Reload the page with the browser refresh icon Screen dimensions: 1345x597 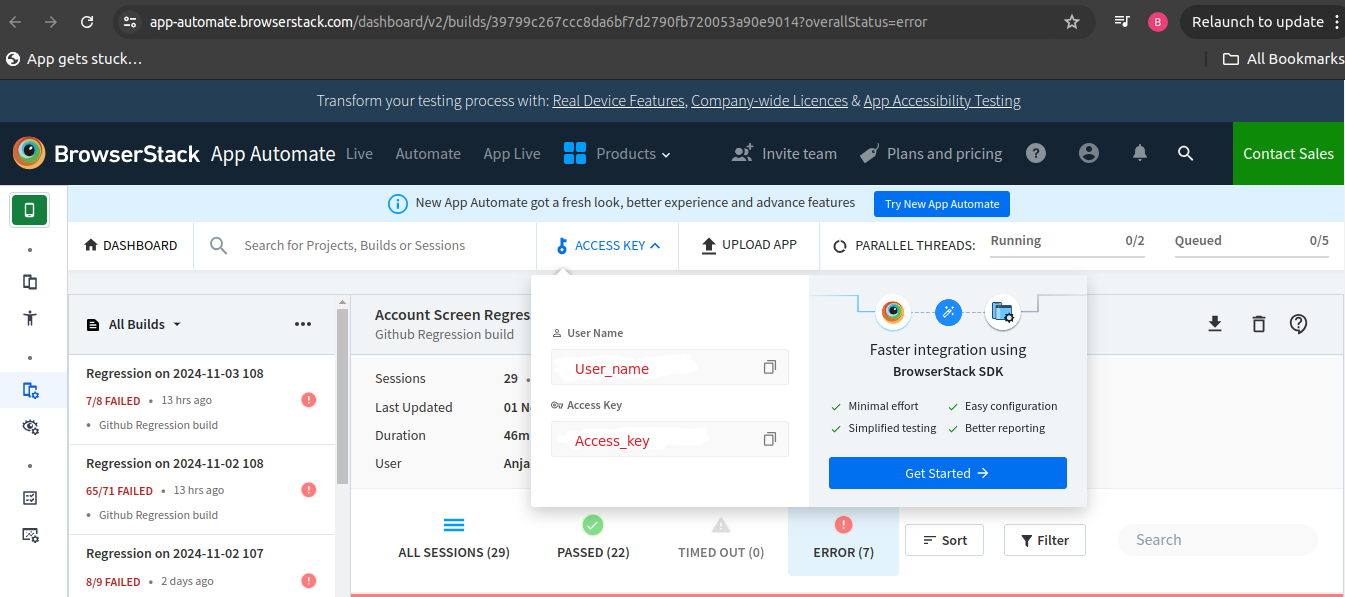click(87, 22)
